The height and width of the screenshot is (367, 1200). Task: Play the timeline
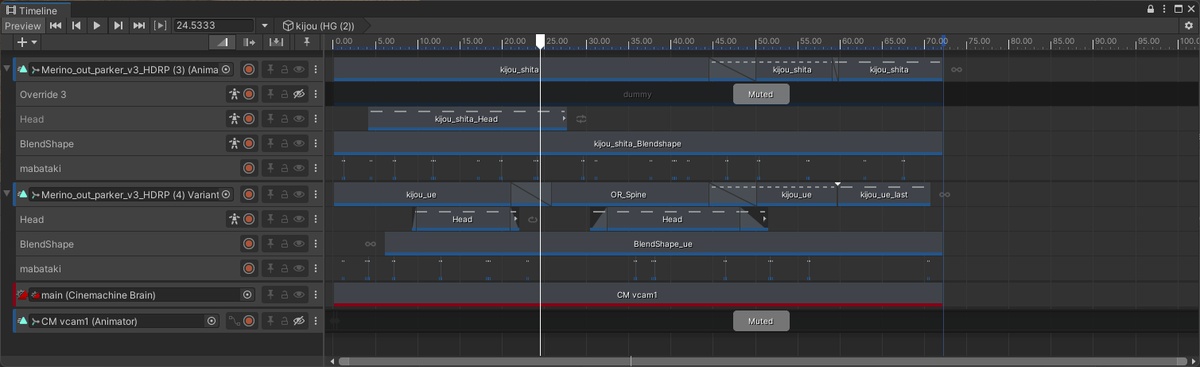97,25
